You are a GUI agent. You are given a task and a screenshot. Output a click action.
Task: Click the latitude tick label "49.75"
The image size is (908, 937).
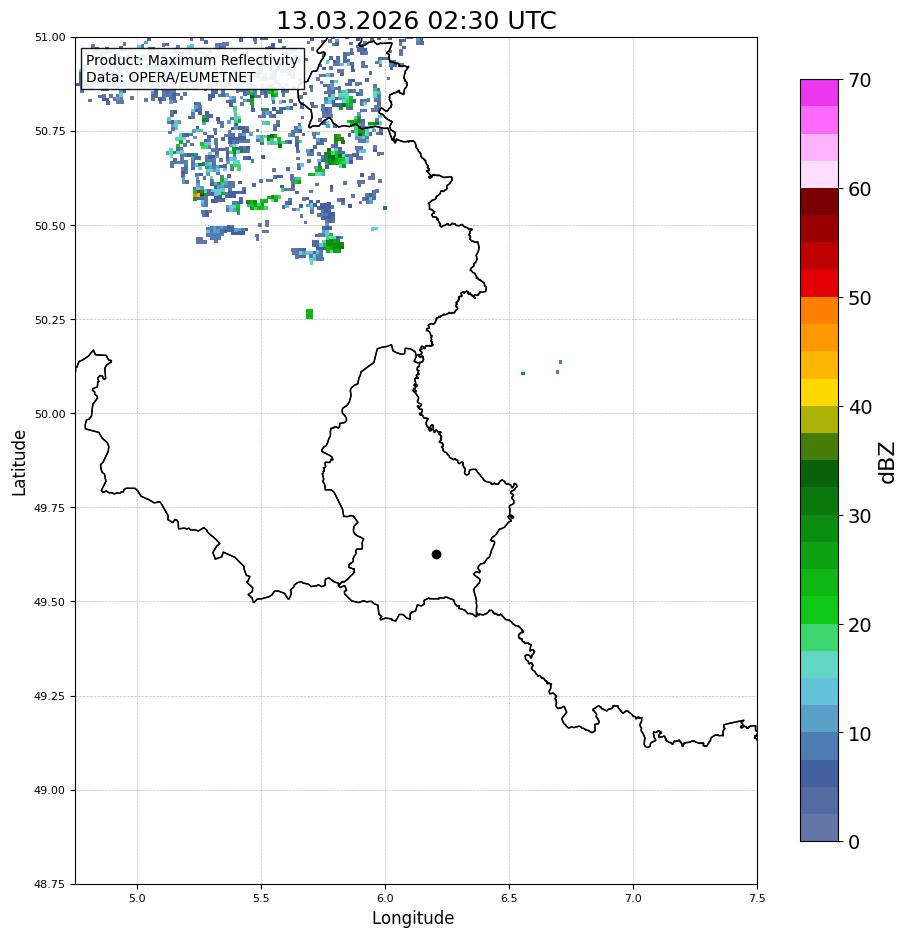click(50, 508)
